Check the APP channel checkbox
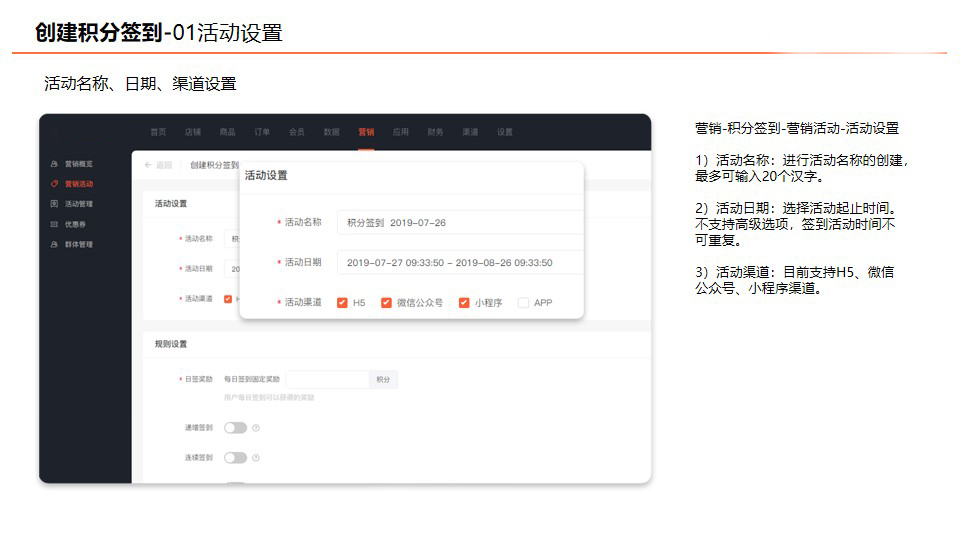 click(x=523, y=302)
